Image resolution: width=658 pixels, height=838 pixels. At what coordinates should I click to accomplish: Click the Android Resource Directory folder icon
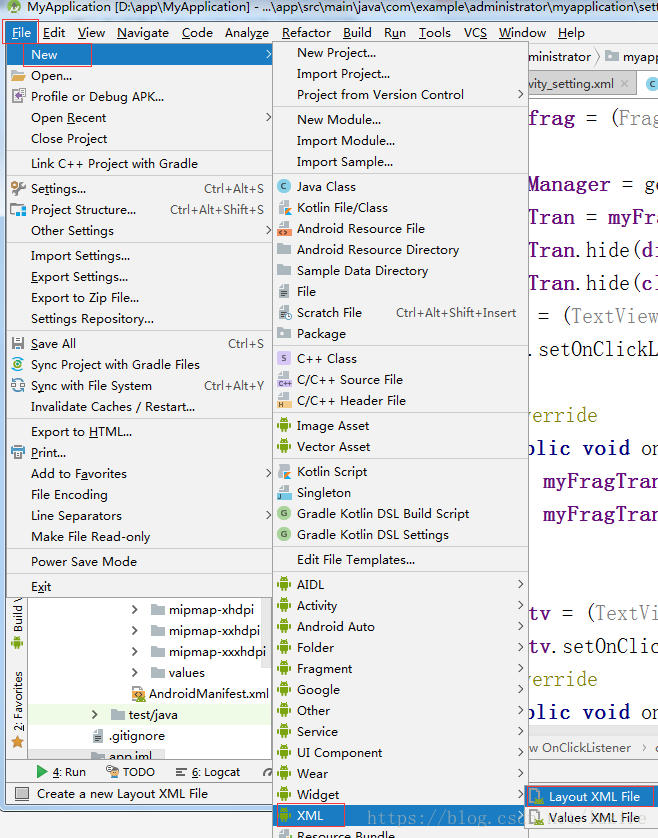click(x=284, y=250)
